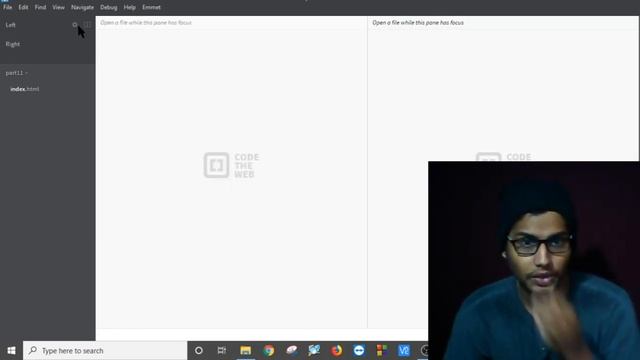Open the Edit menu

(x=23, y=7)
